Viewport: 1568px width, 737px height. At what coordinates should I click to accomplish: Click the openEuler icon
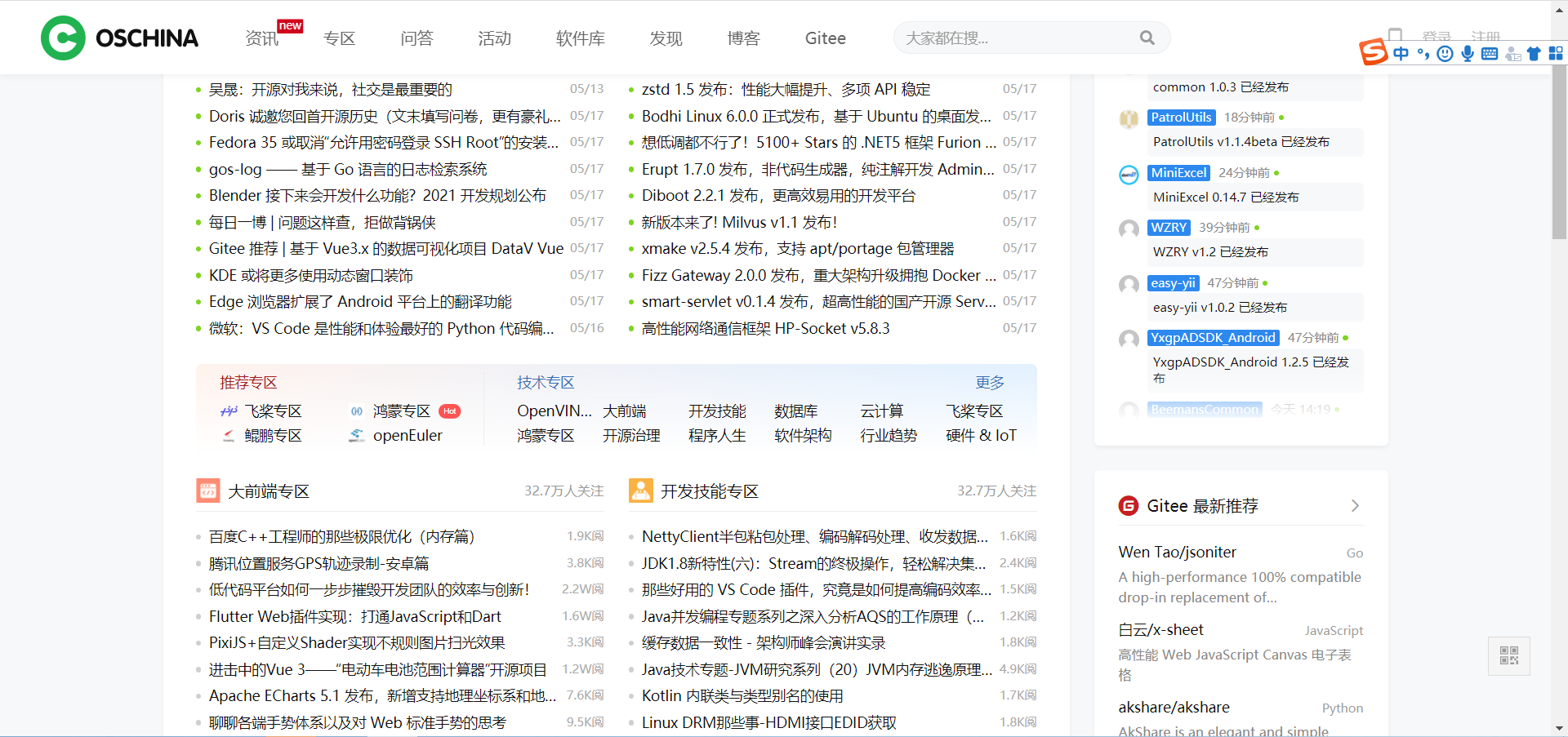tap(357, 436)
